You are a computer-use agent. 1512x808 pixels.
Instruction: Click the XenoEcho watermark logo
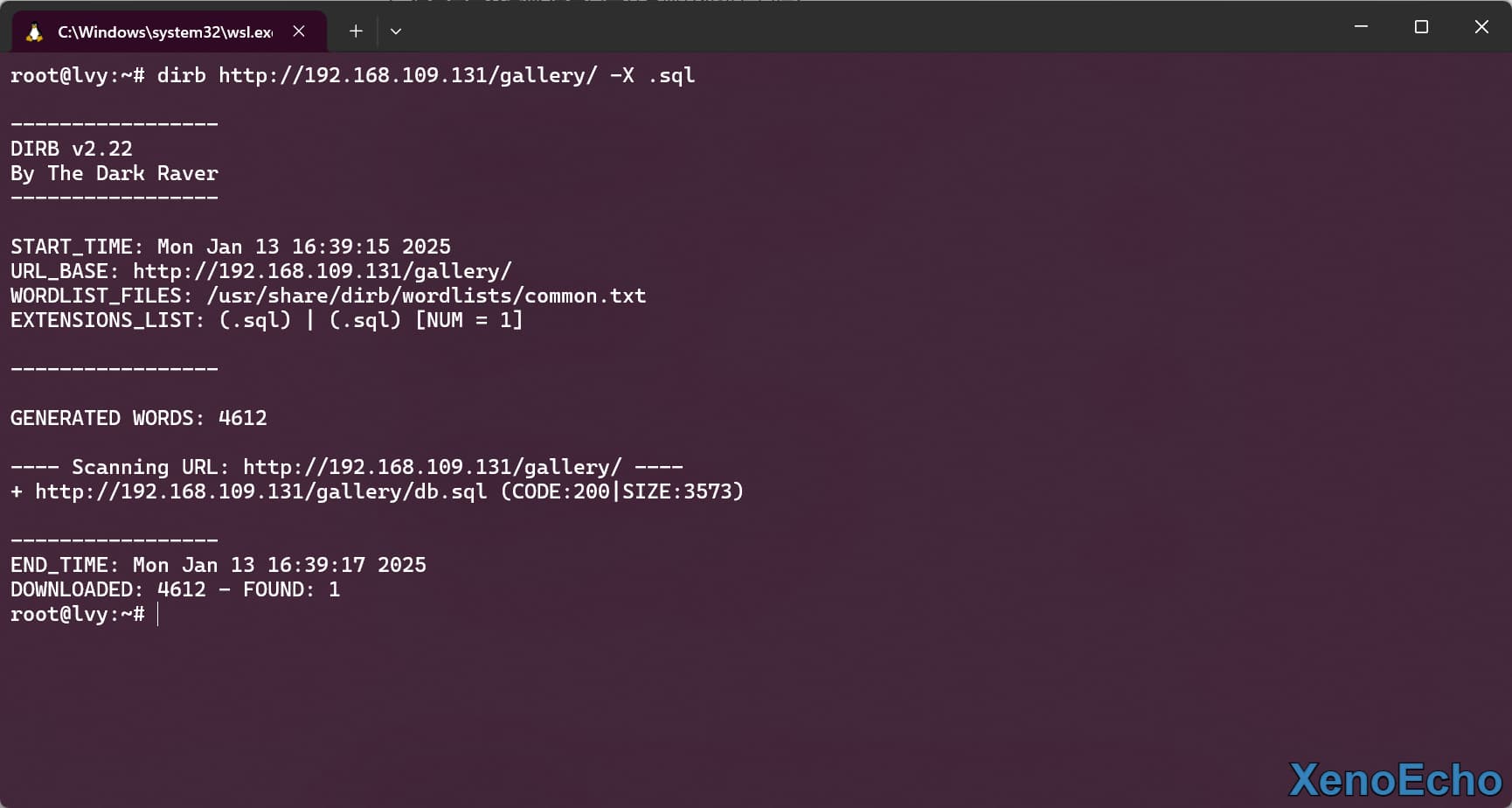coord(1395,779)
